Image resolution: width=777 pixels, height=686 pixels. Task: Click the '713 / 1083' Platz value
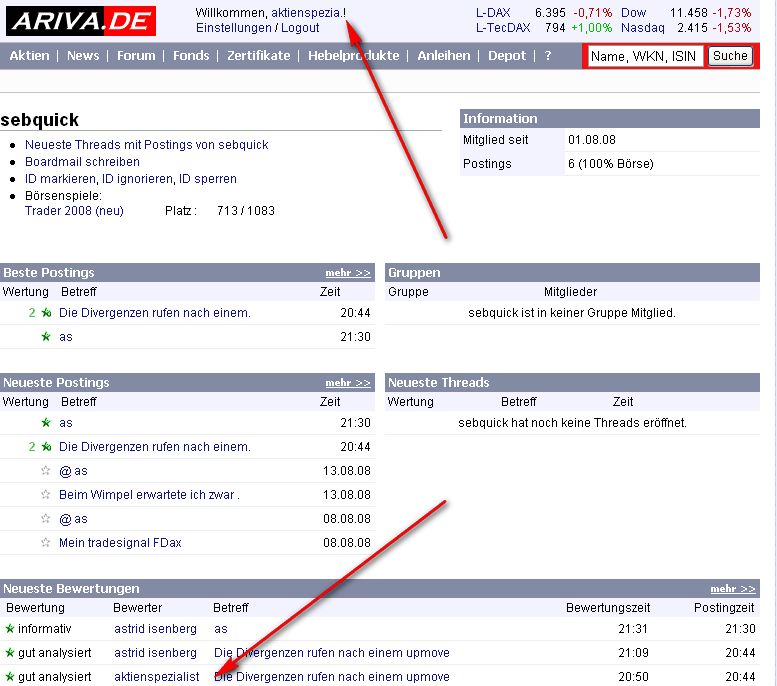pos(246,211)
